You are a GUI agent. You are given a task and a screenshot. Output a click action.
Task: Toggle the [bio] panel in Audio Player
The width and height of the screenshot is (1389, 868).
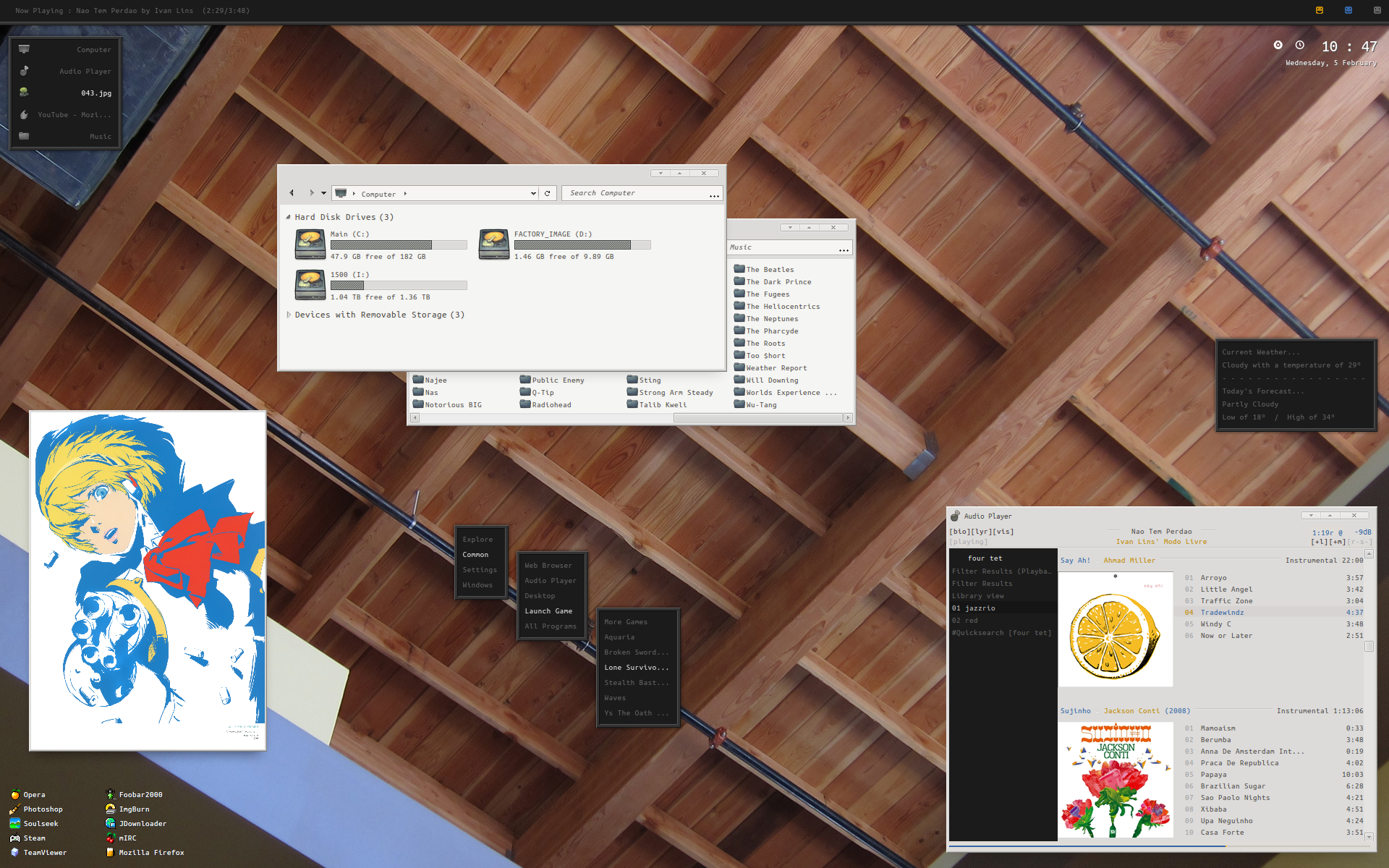point(959,532)
